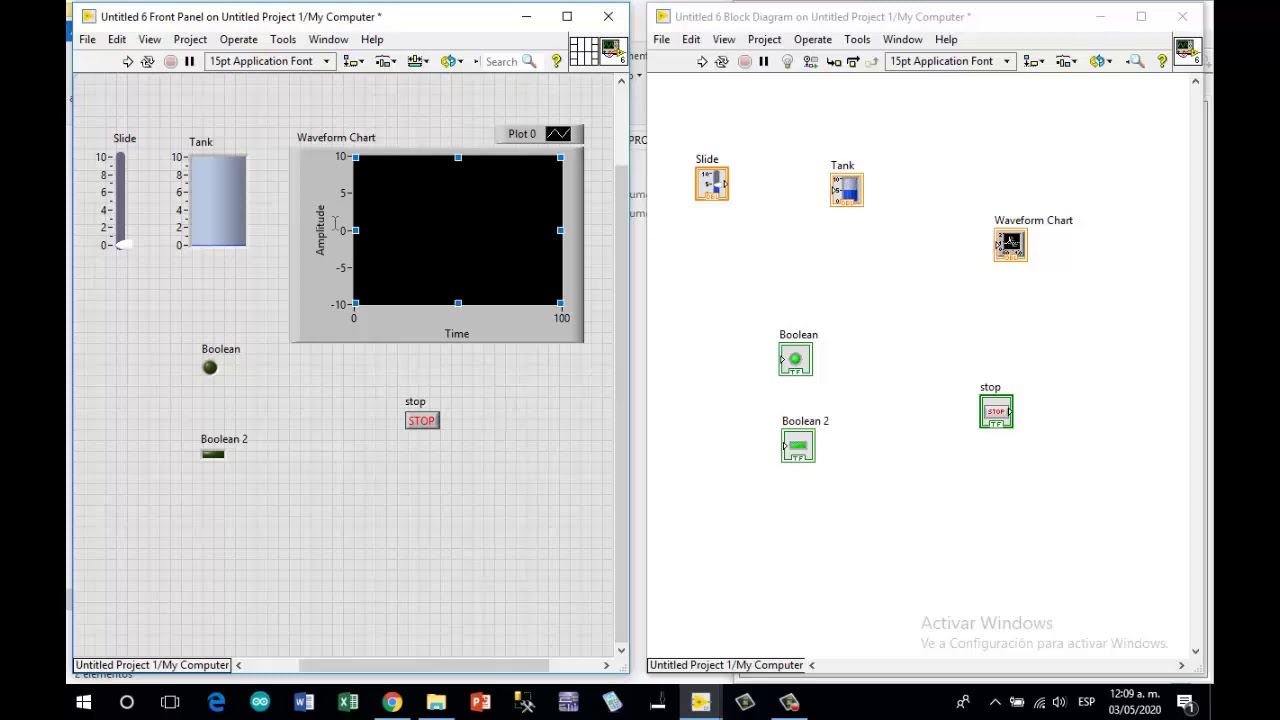
Task: Toggle Highlight Execution light bulb
Action: (787, 62)
